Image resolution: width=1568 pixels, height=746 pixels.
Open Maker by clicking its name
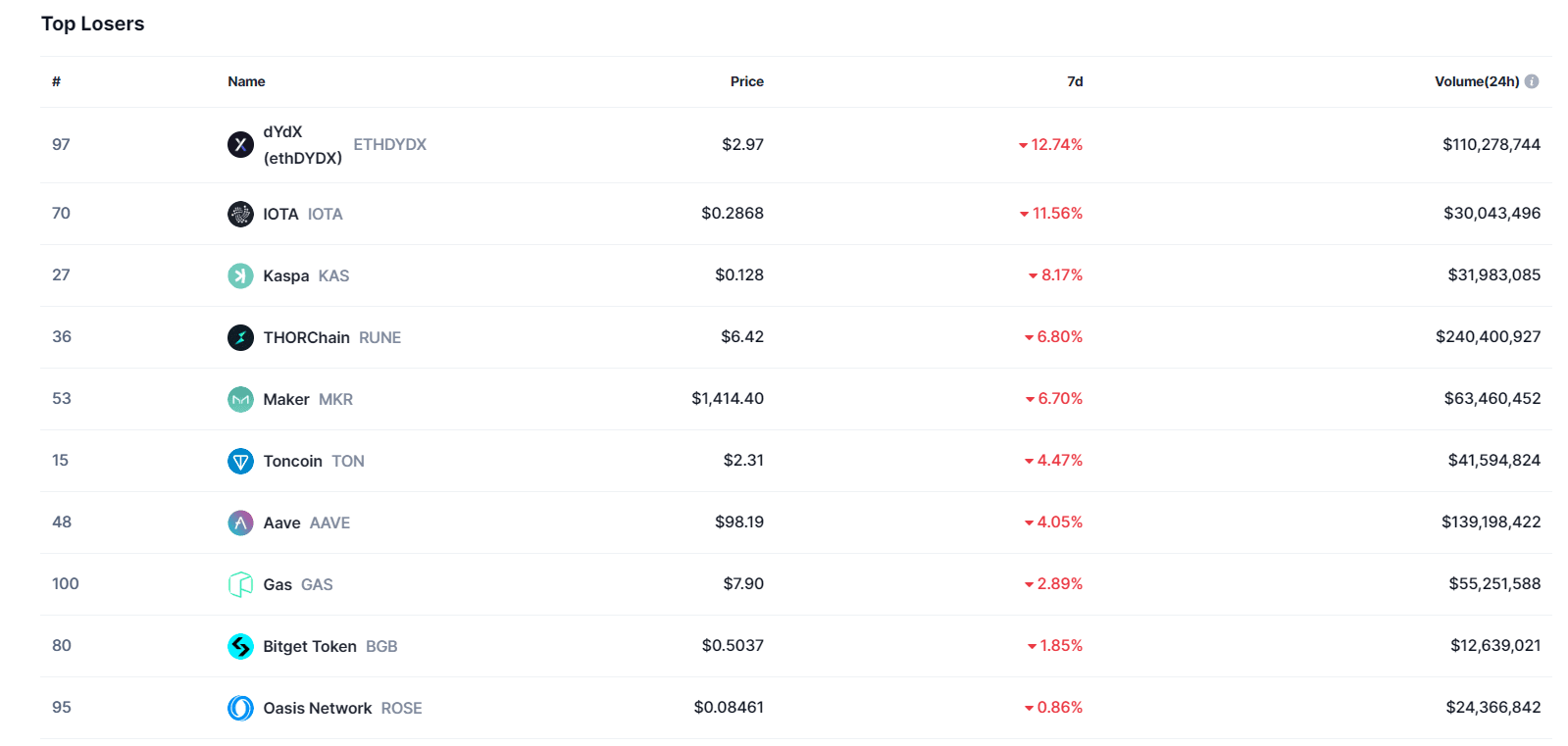point(285,399)
